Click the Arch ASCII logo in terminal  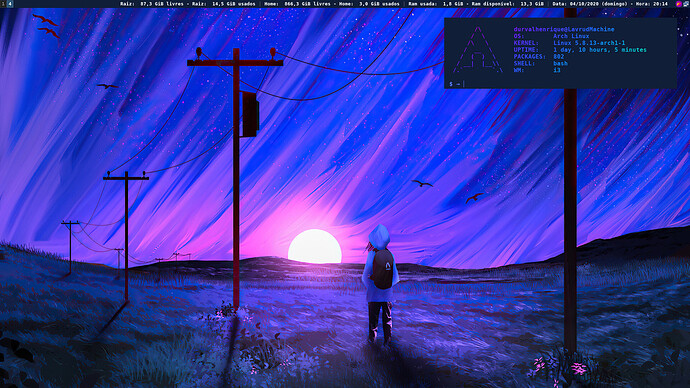477,50
